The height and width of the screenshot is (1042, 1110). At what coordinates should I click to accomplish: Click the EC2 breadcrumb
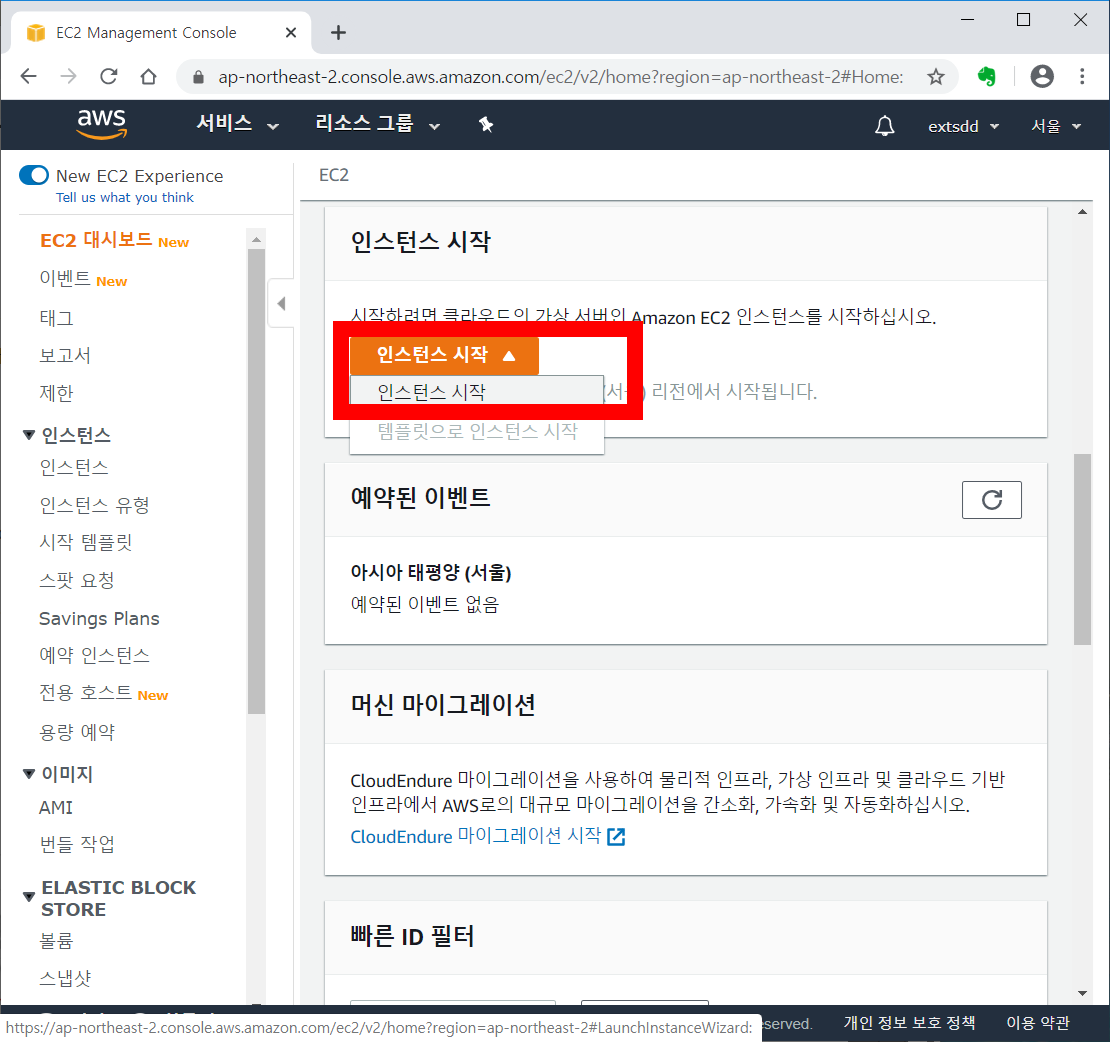click(334, 175)
